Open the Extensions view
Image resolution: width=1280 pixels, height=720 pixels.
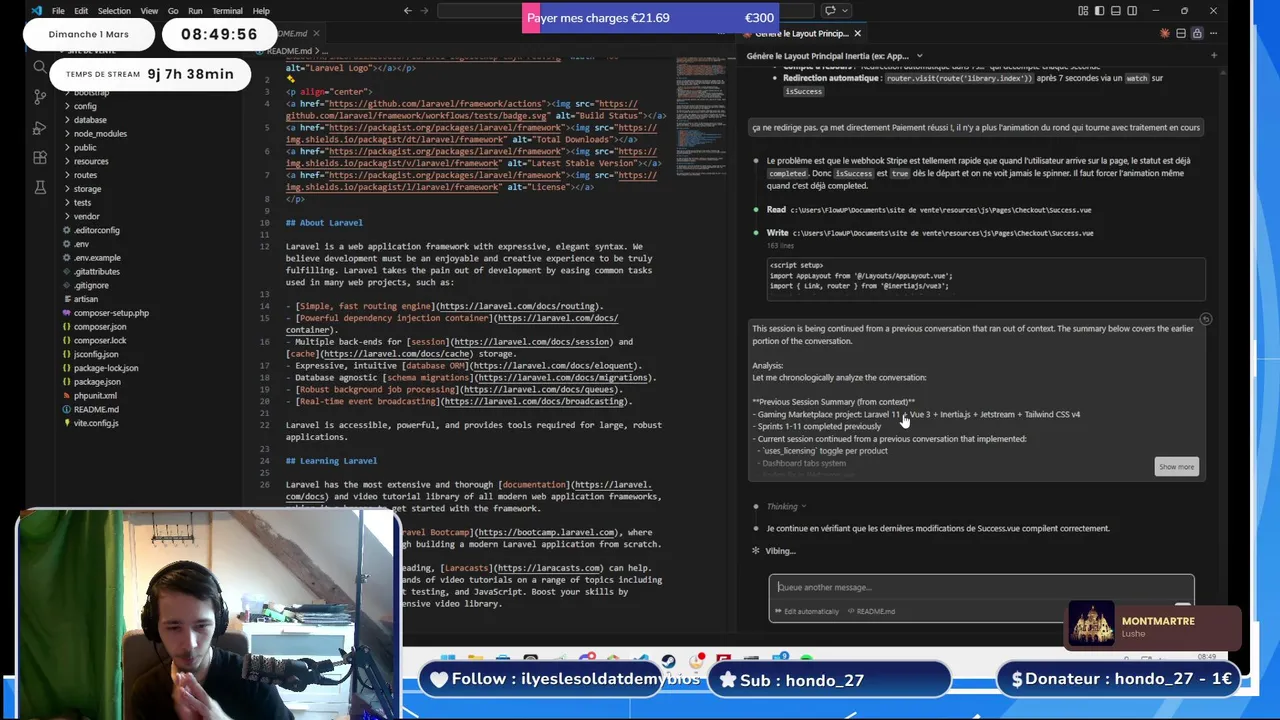coord(40,157)
